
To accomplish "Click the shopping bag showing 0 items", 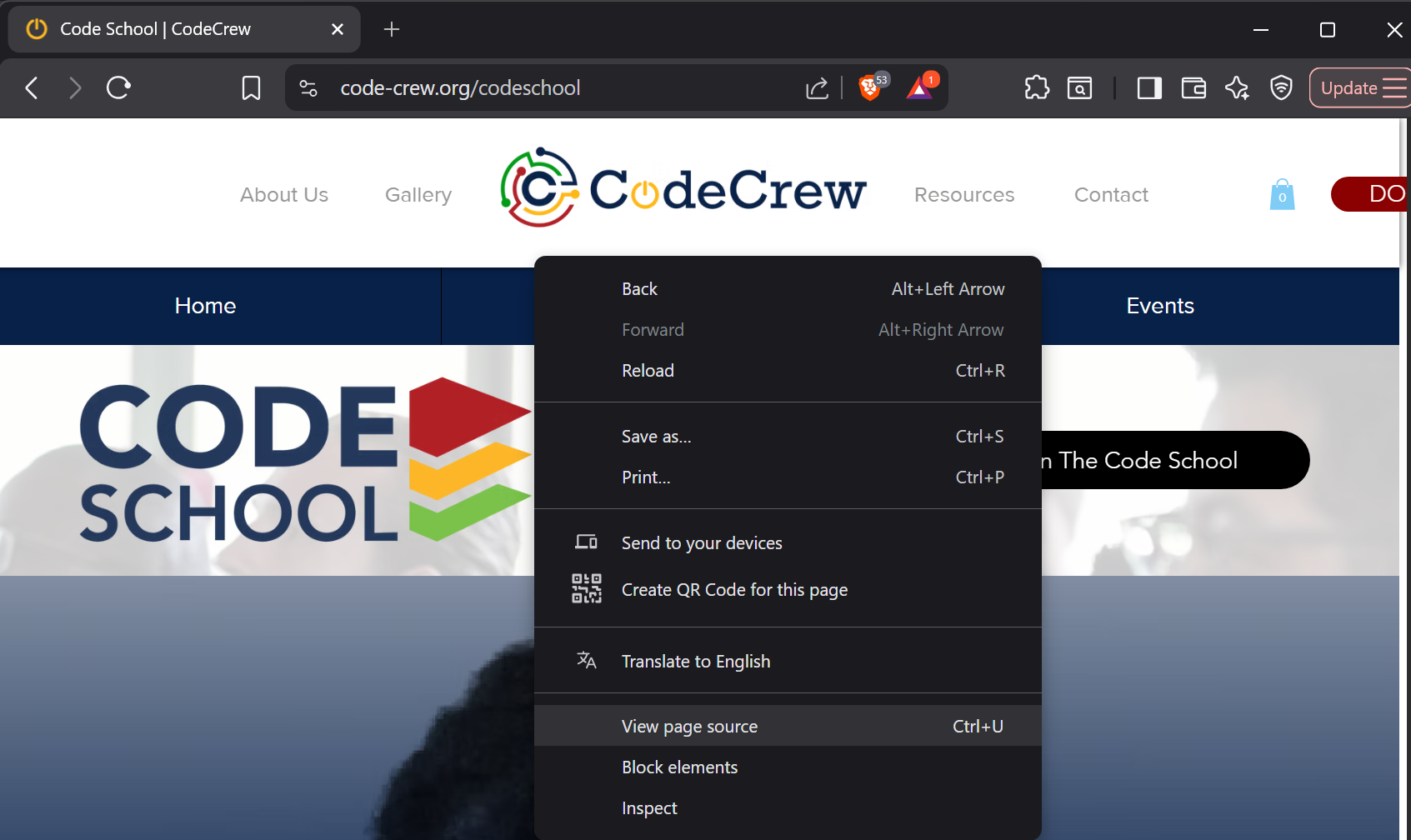I will (1282, 193).
